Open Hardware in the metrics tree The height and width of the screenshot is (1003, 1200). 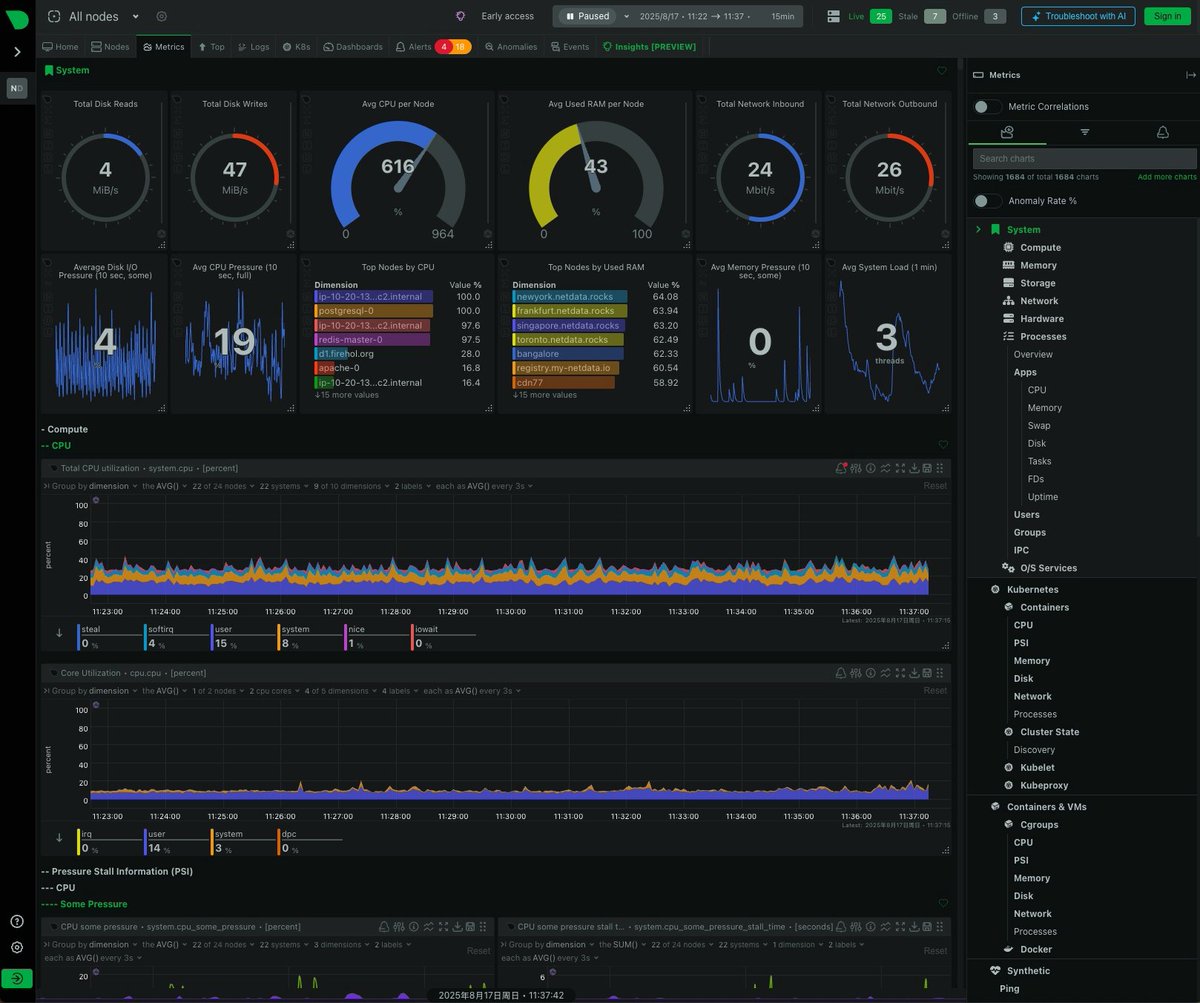(1041, 319)
